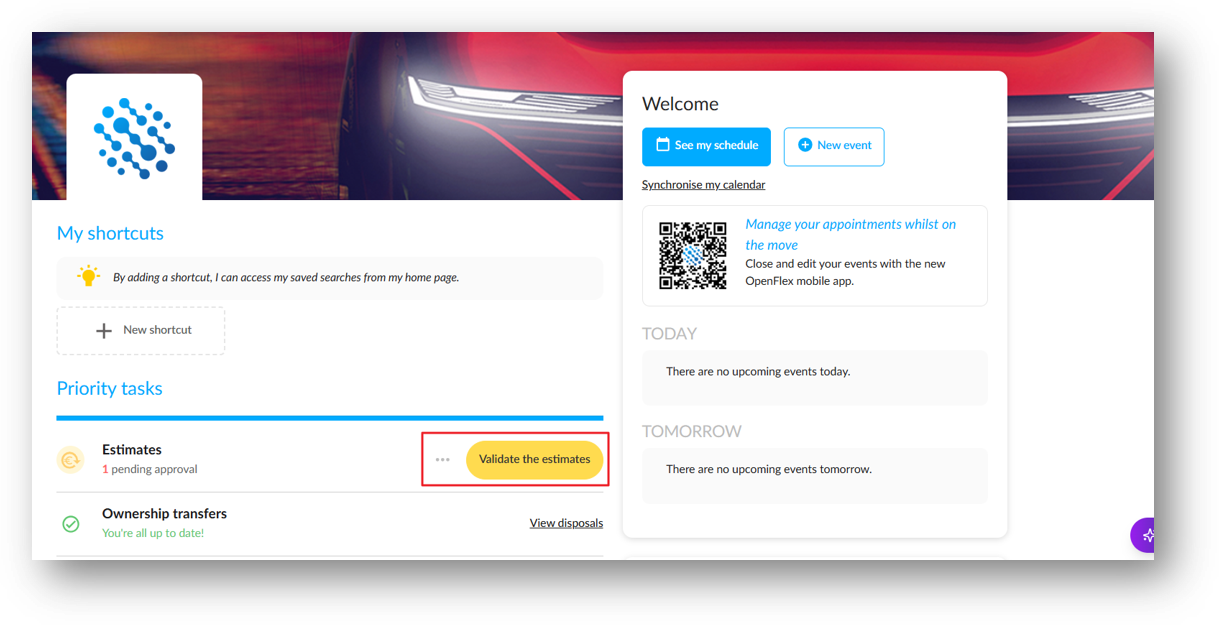Click the calendar icon on See my schedule
This screenshot has height=625, width=1219.
coord(662,145)
